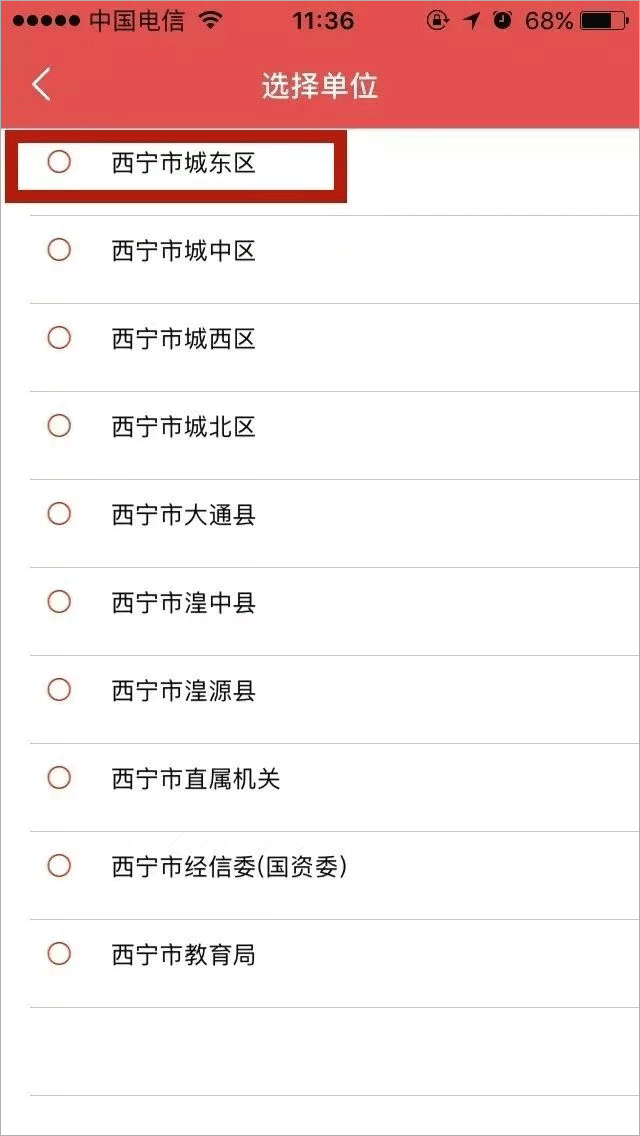Choose the 西宁市城西区 radio option
The image size is (640, 1136).
pos(59,338)
